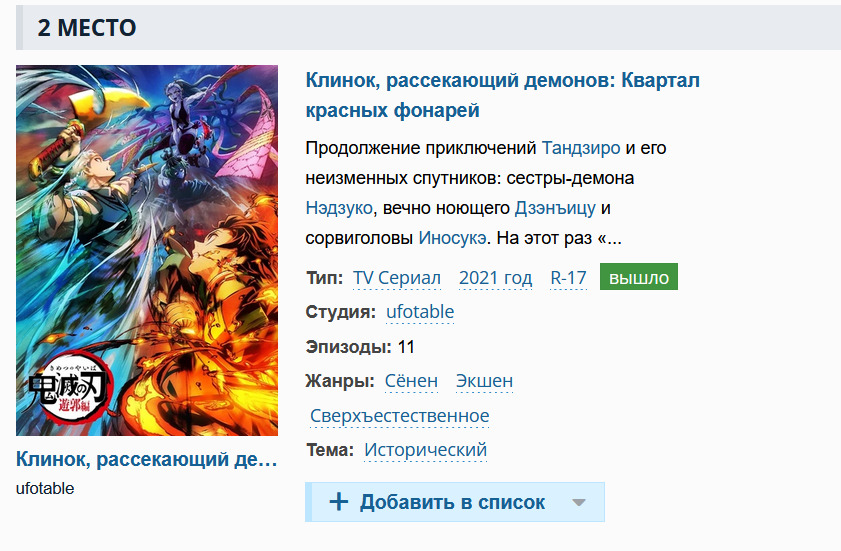Open the Иносукэ character link

(x=452, y=238)
